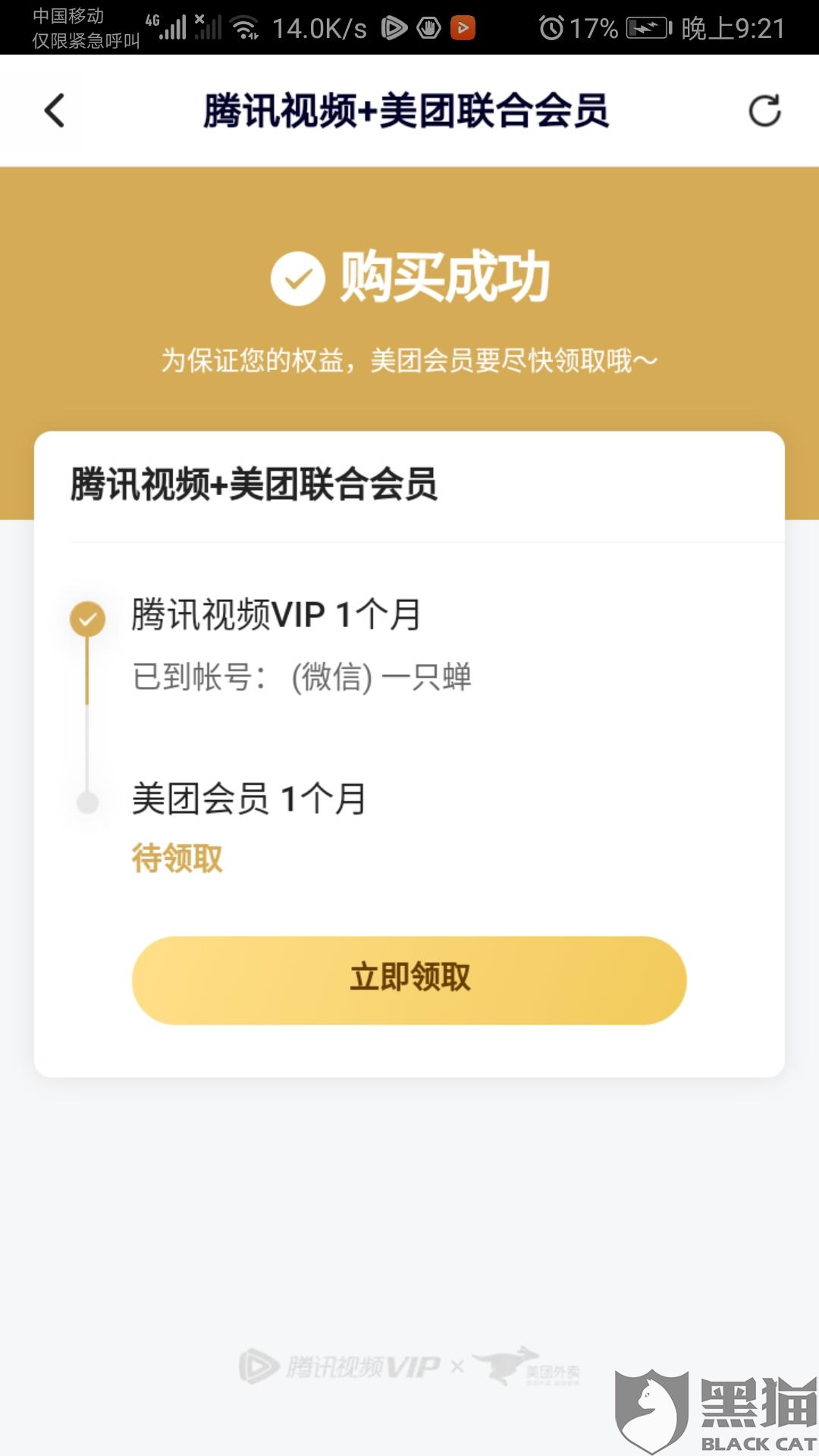
Task: Tap the orange video app notification icon
Action: tap(463, 28)
